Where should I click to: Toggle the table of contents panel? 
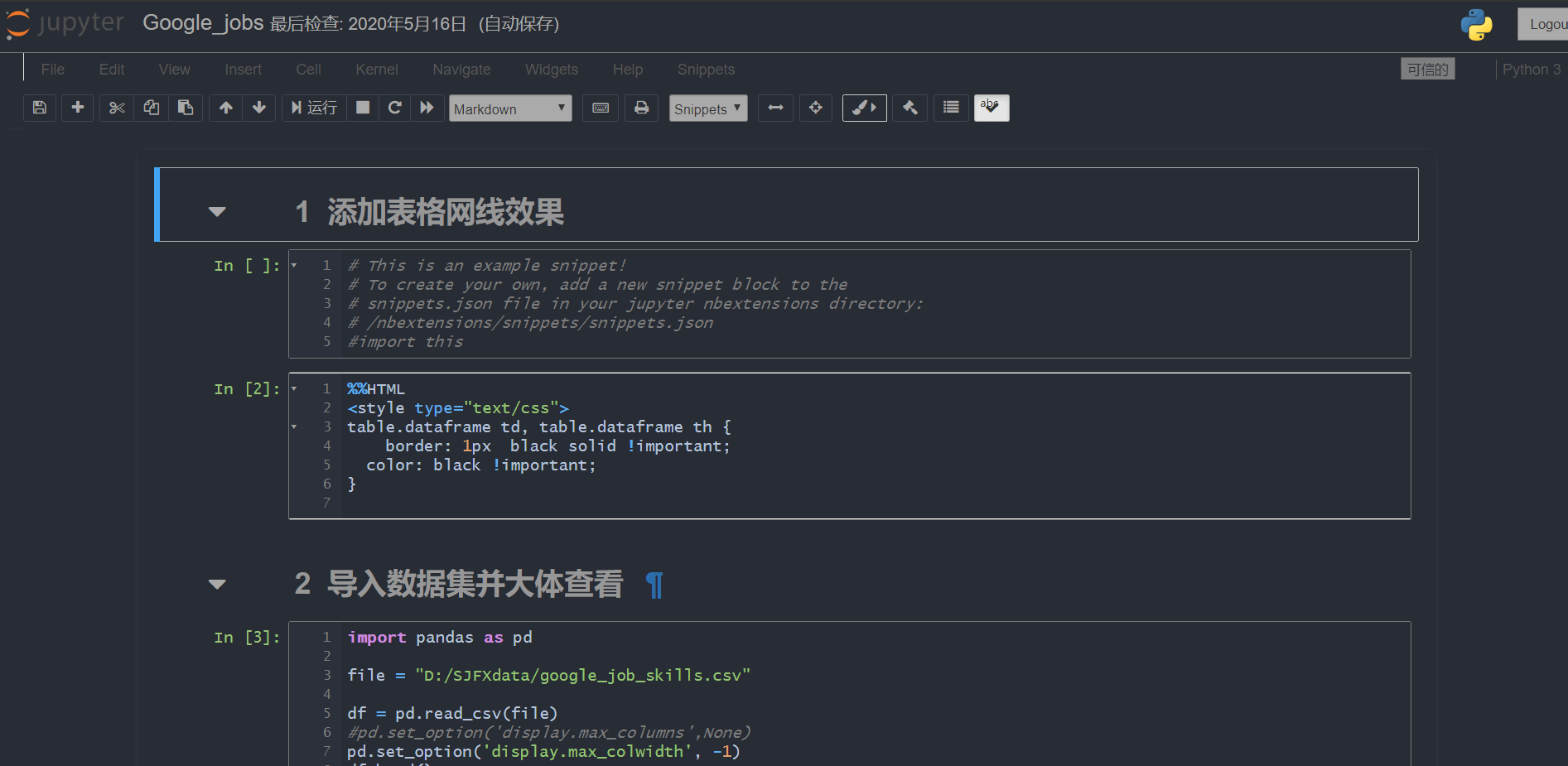point(950,108)
